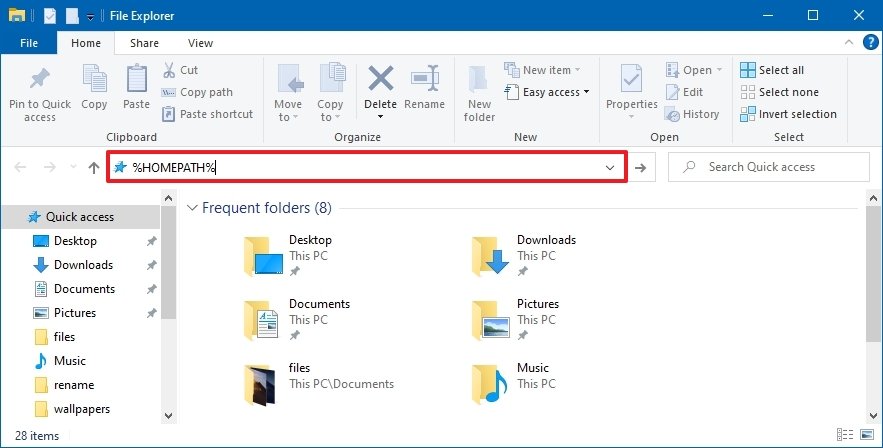
Task: Click the Go to arrow button
Action: coord(640,167)
